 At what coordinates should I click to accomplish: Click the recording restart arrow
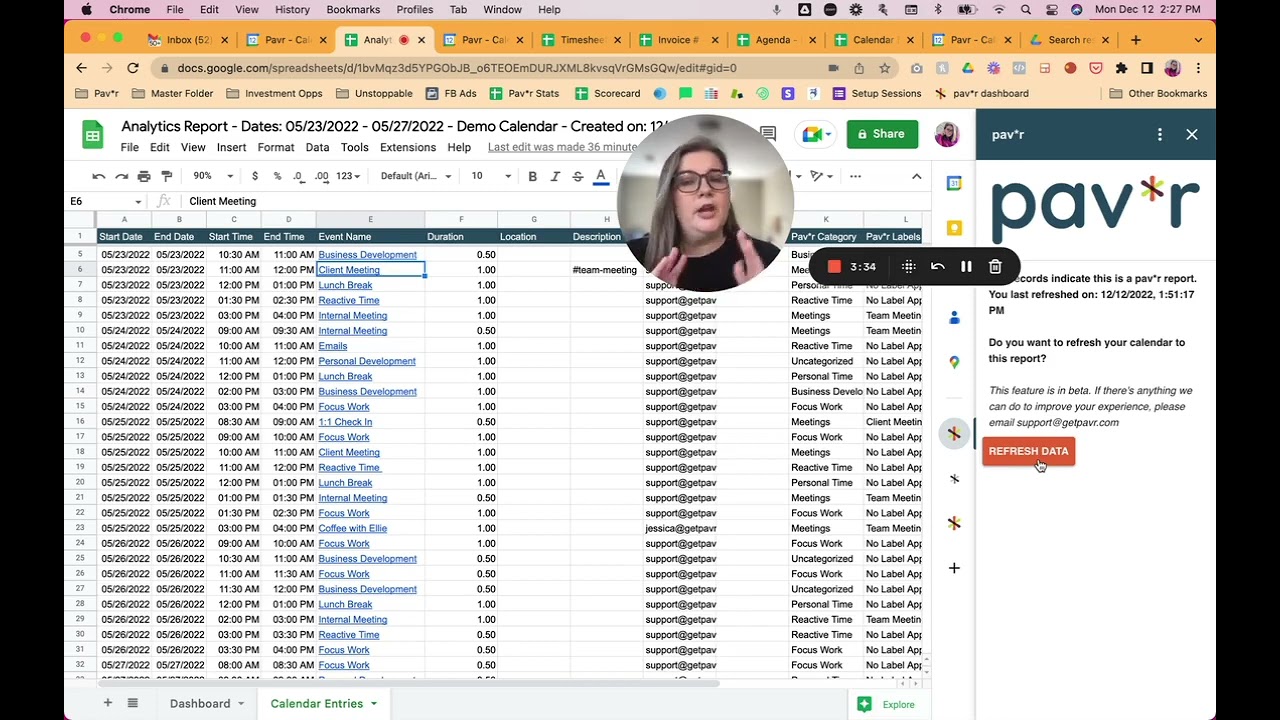tap(937, 267)
